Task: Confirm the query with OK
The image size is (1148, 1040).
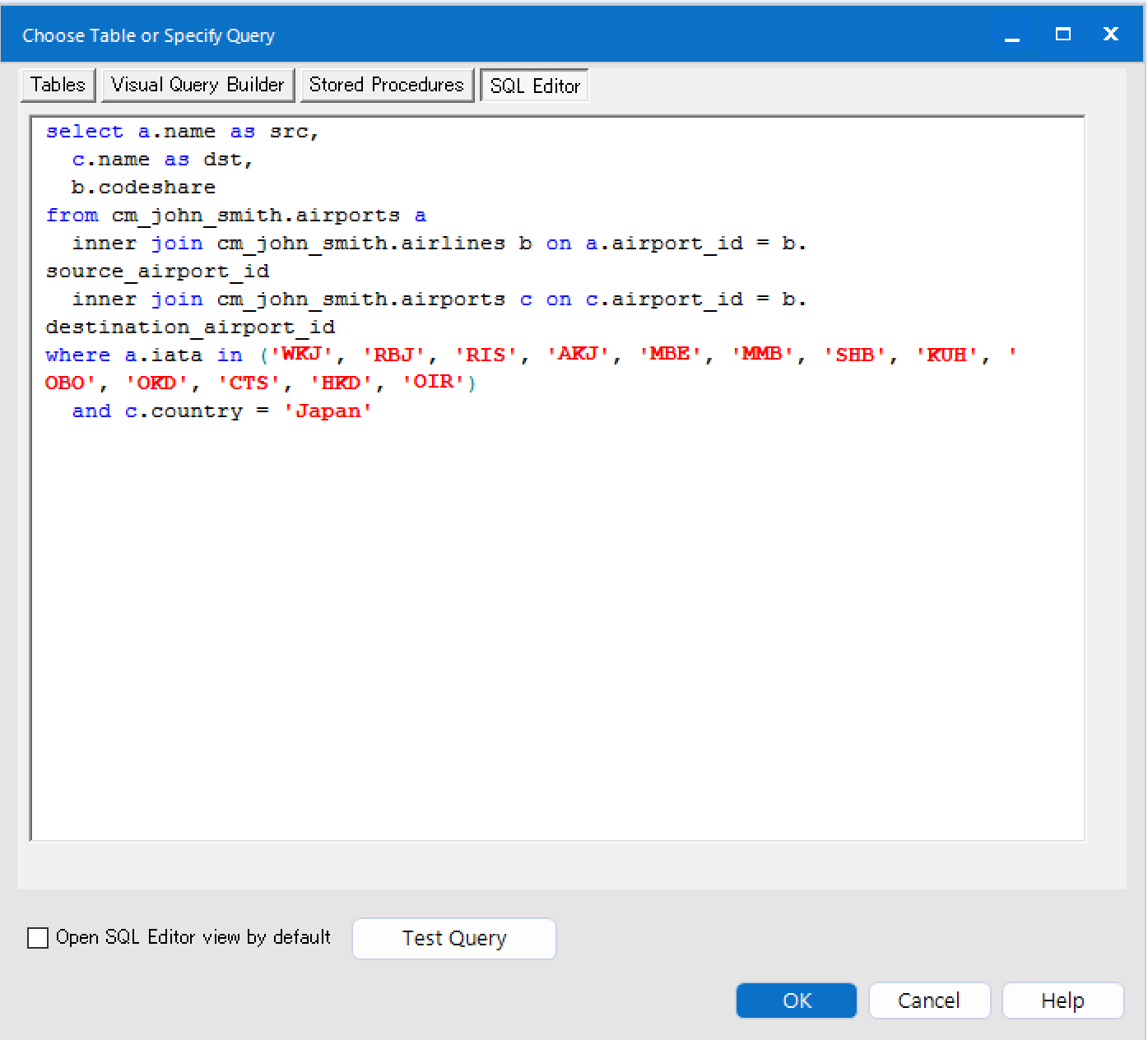Action: 796,1001
